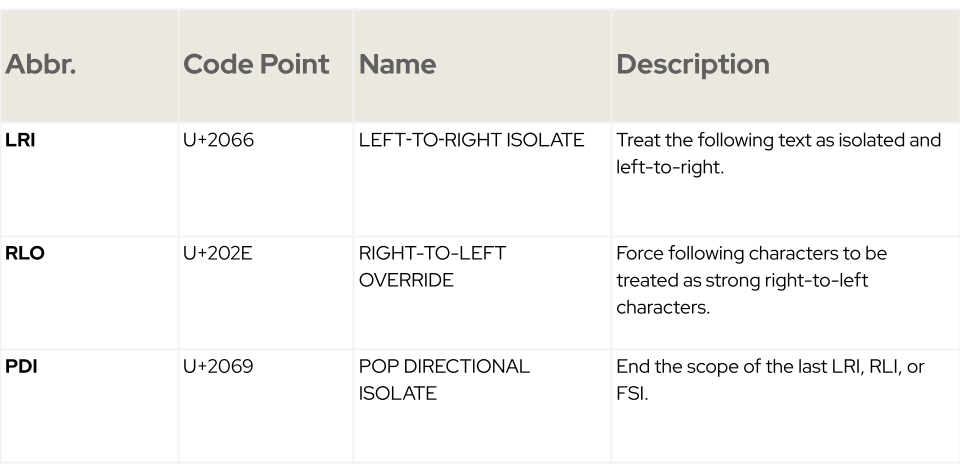Click the description for LRI row
This screenshot has width=960, height=473.
[778, 154]
